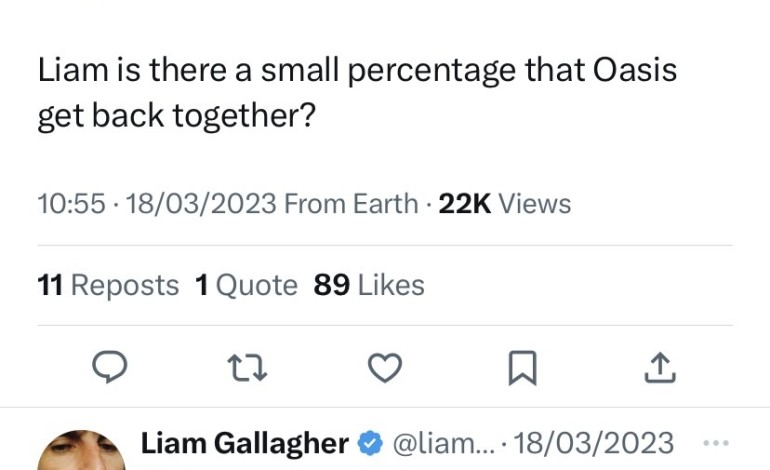
Task: Bookmark this tweet
Action: click(521, 370)
